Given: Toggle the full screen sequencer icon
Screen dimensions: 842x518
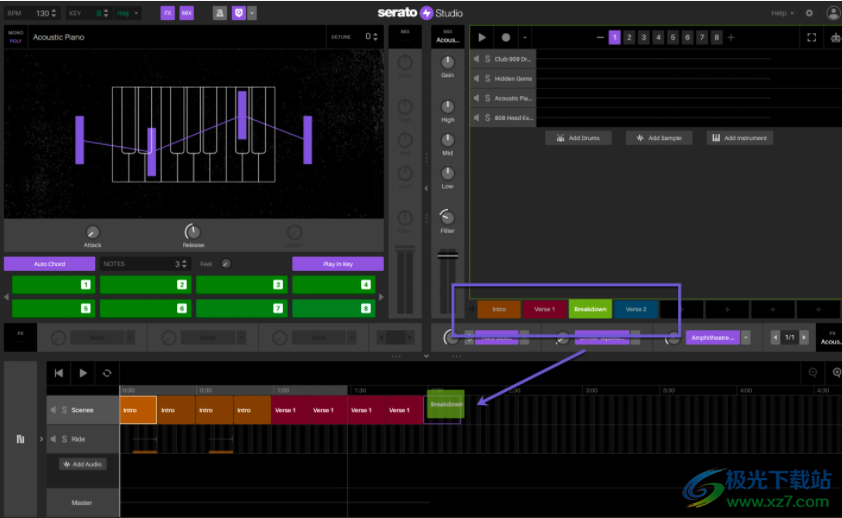Looking at the screenshot, I should coord(811,37).
